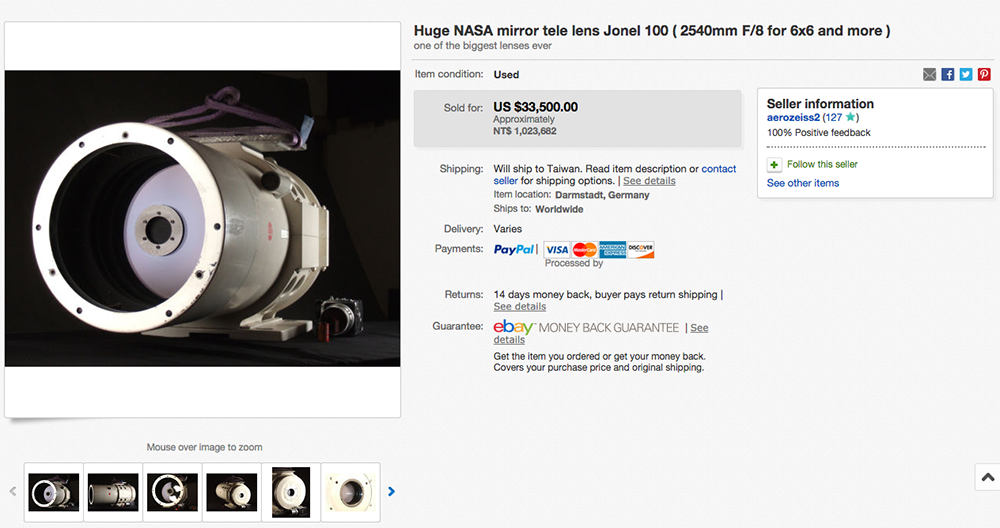The width and height of the screenshot is (1000, 528).
Task: Open shipping 'See details' link
Action: click(x=649, y=181)
